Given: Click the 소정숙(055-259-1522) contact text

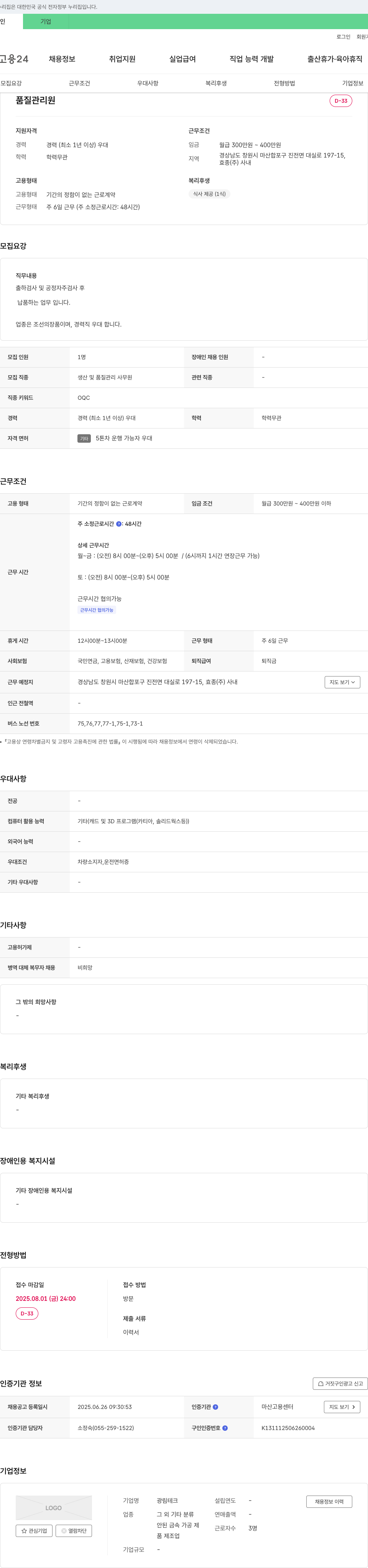Looking at the screenshot, I should point(105,1428).
